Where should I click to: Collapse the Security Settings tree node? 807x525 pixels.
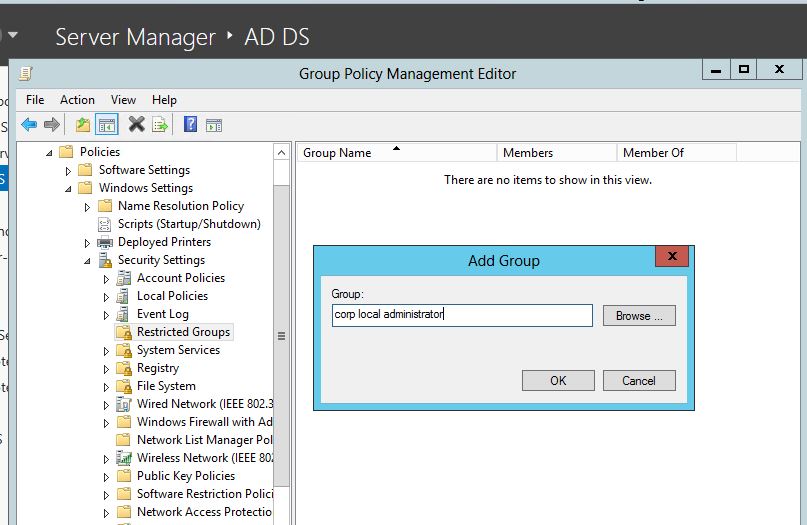[x=87, y=261]
